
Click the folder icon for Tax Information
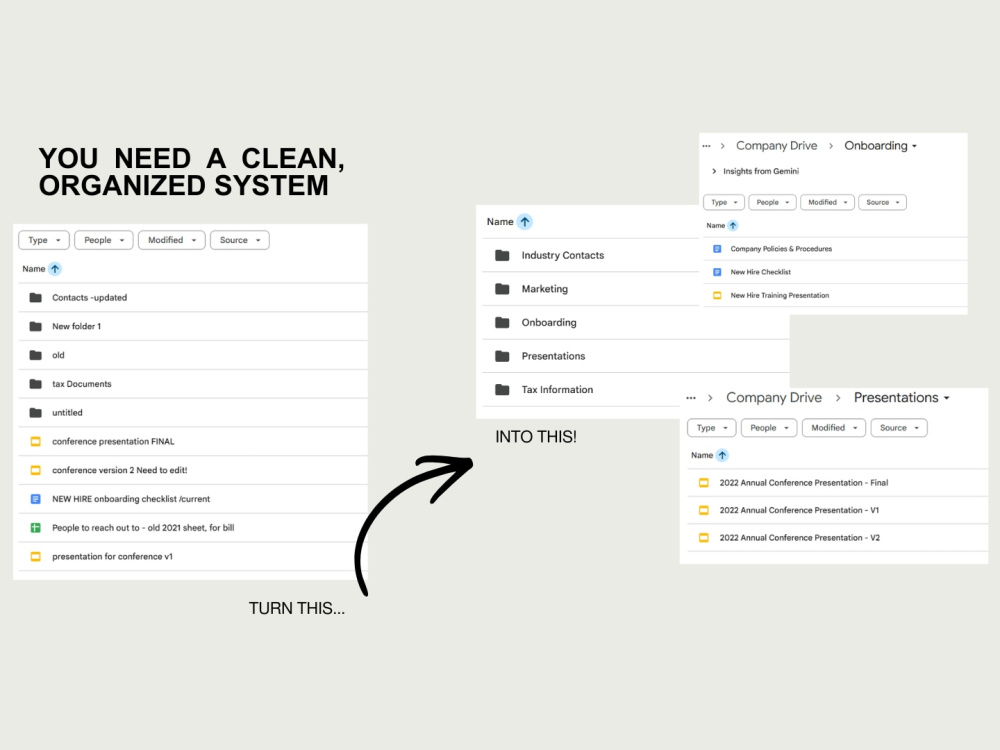pyautogui.click(x=503, y=390)
